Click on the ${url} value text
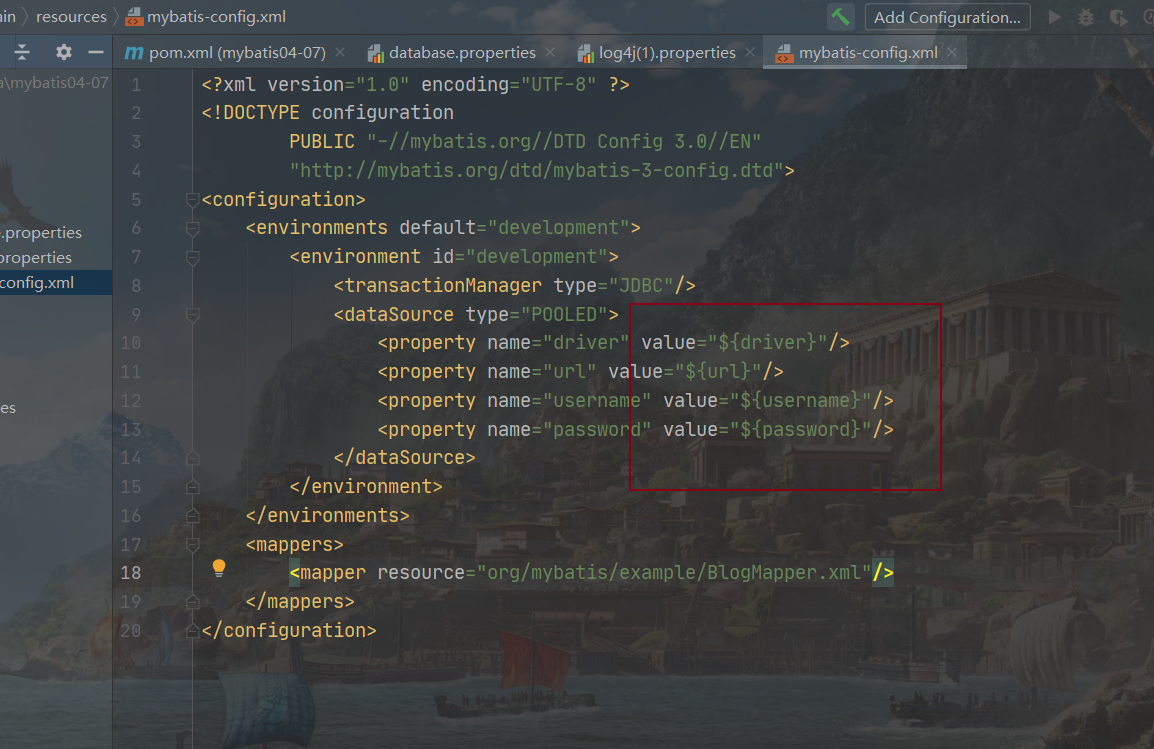The width and height of the screenshot is (1154, 749). (718, 371)
